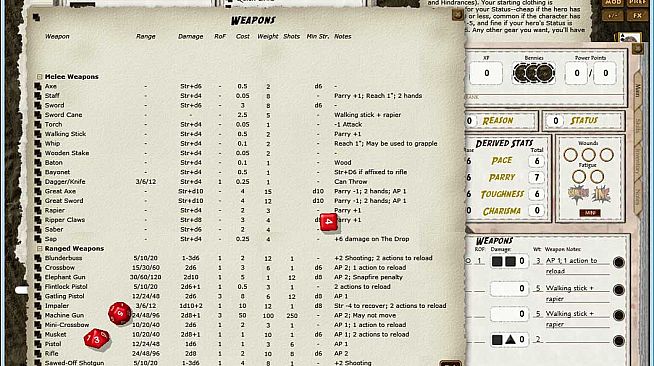Click the maximum Power Points field
This screenshot has width=654, height=366.
[605, 73]
